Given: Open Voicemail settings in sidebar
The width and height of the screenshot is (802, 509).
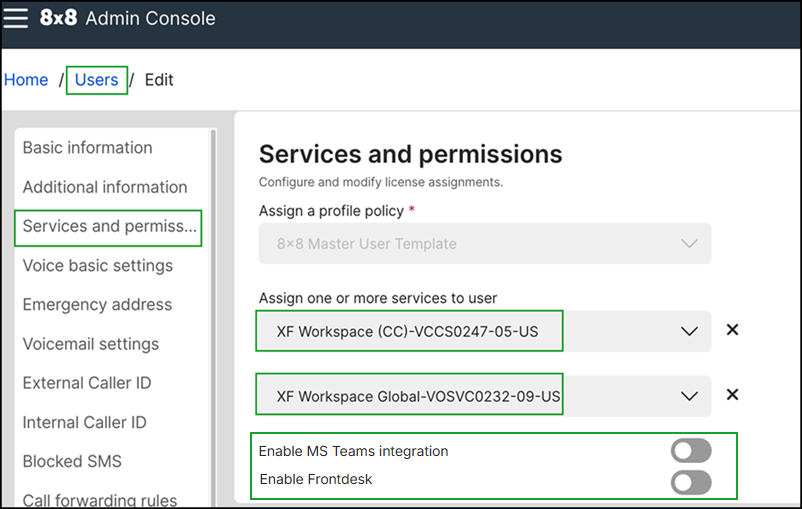Looking at the screenshot, I should tap(91, 344).
